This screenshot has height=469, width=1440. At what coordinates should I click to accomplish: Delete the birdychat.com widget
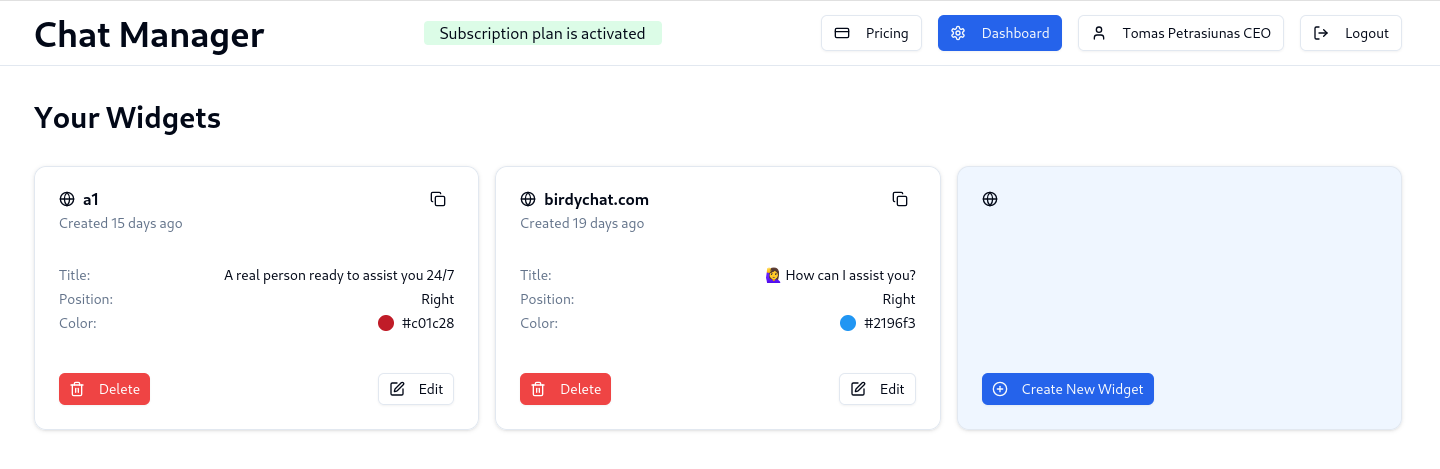click(565, 389)
